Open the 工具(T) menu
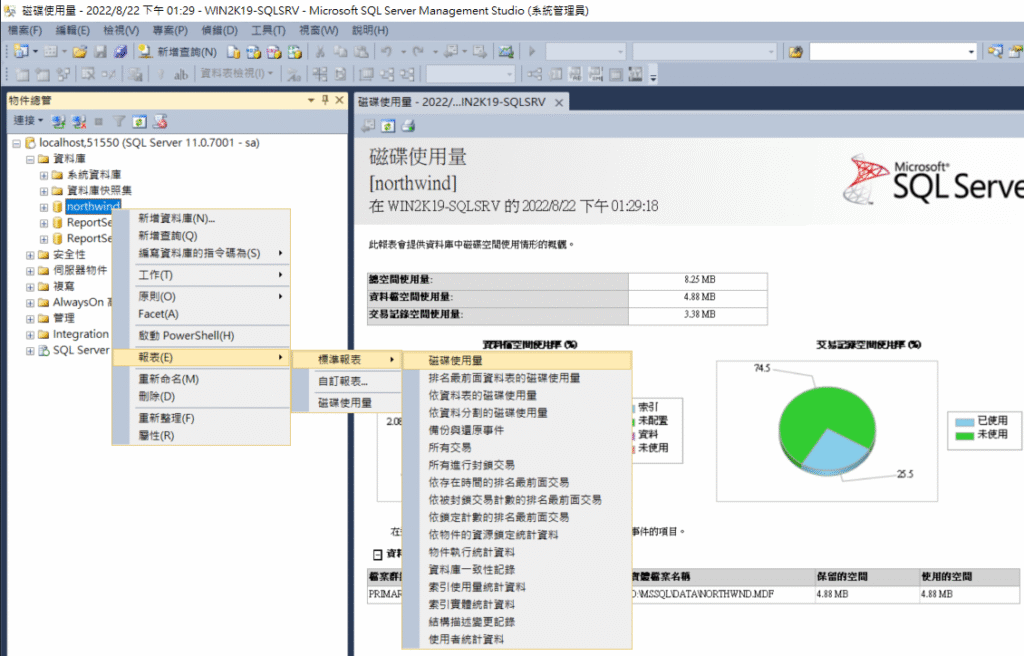The image size is (1024, 656). pyautogui.click(x=268, y=30)
